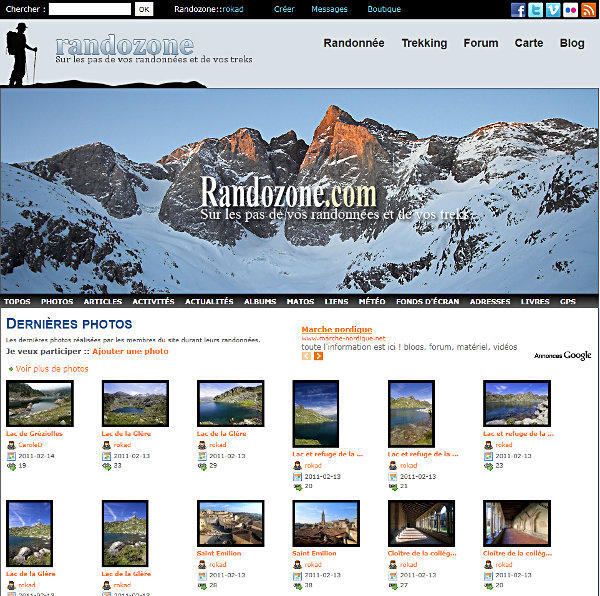Click the OK search button
This screenshot has height=596, width=600.
pos(144,9)
